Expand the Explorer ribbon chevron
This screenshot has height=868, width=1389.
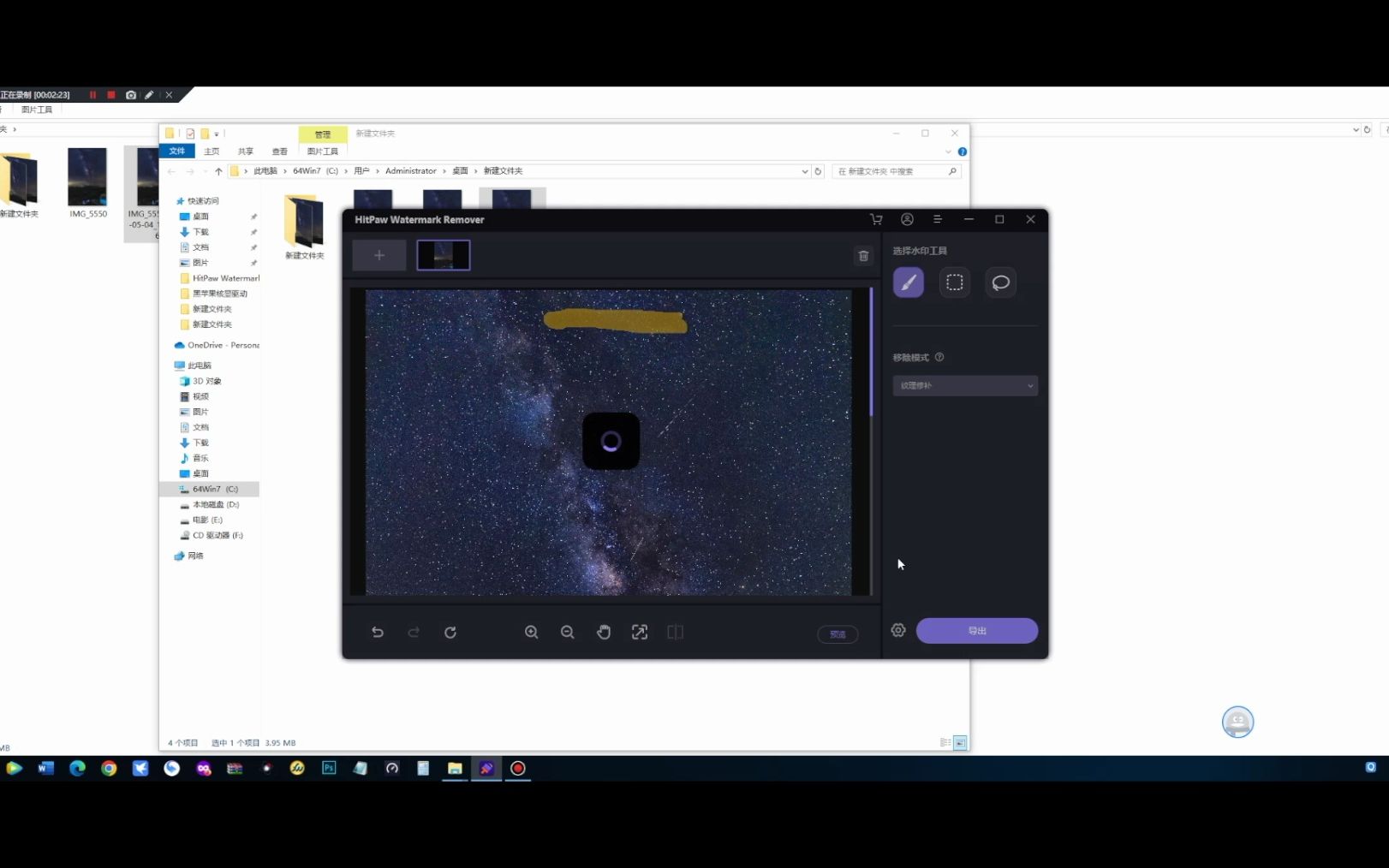point(948,152)
